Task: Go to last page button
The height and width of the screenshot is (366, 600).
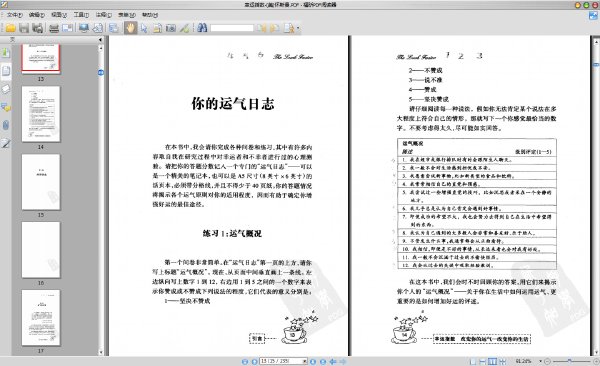Action: [323, 361]
